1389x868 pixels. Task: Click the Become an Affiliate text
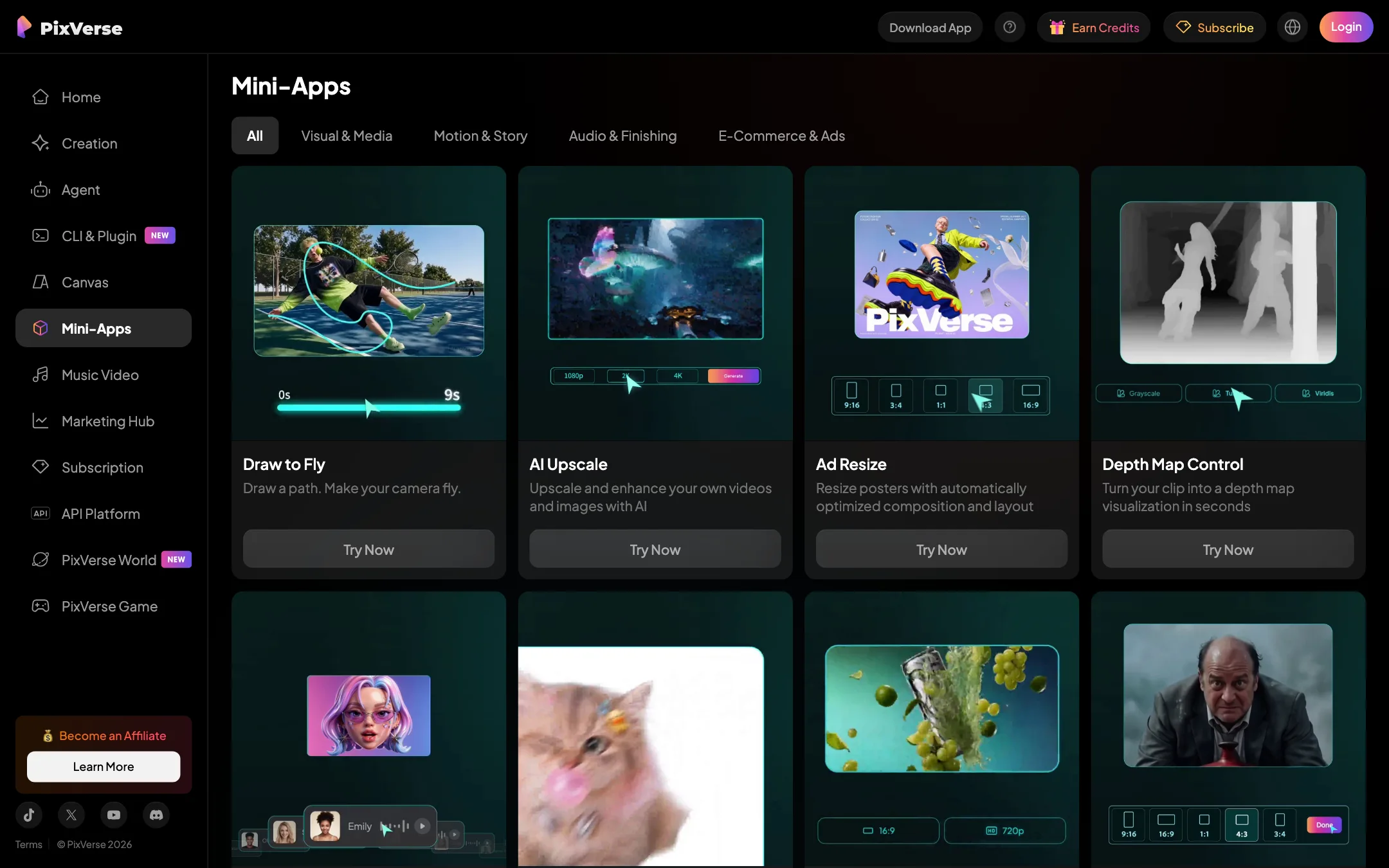pos(113,736)
